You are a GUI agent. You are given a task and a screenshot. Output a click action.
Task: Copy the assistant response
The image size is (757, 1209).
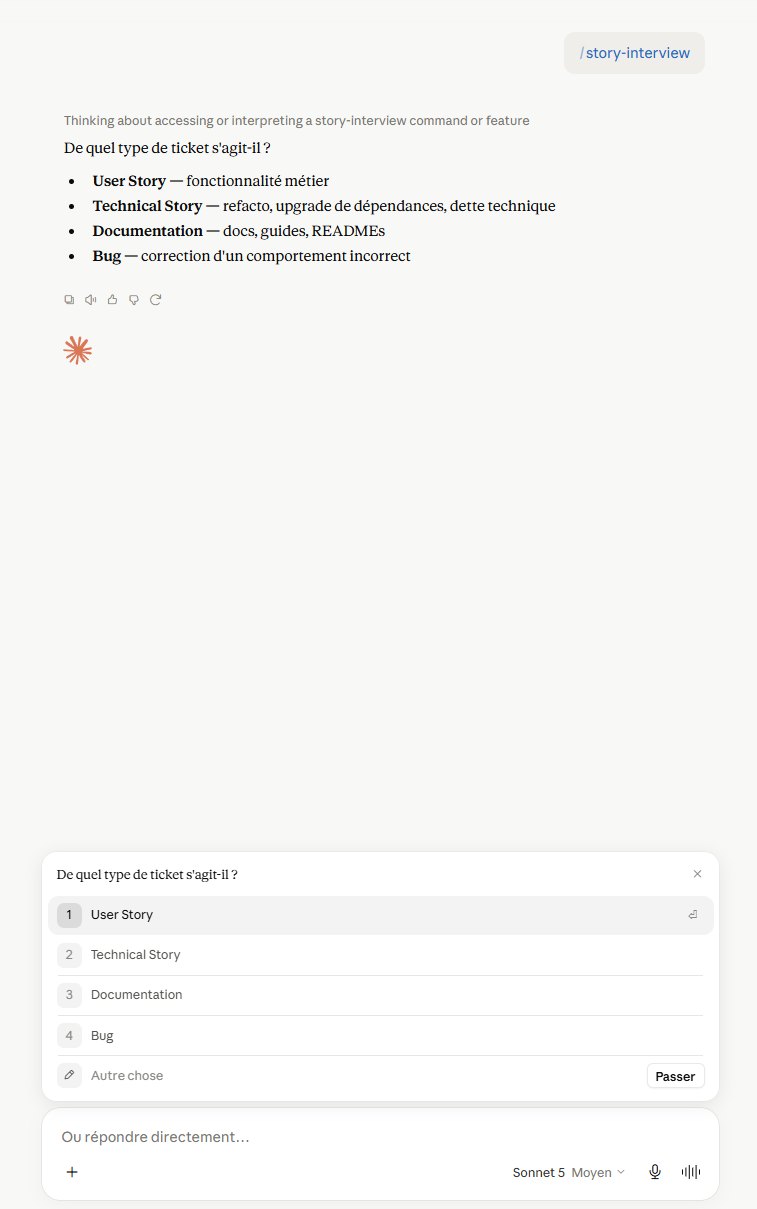pyautogui.click(x=69, y=299)
